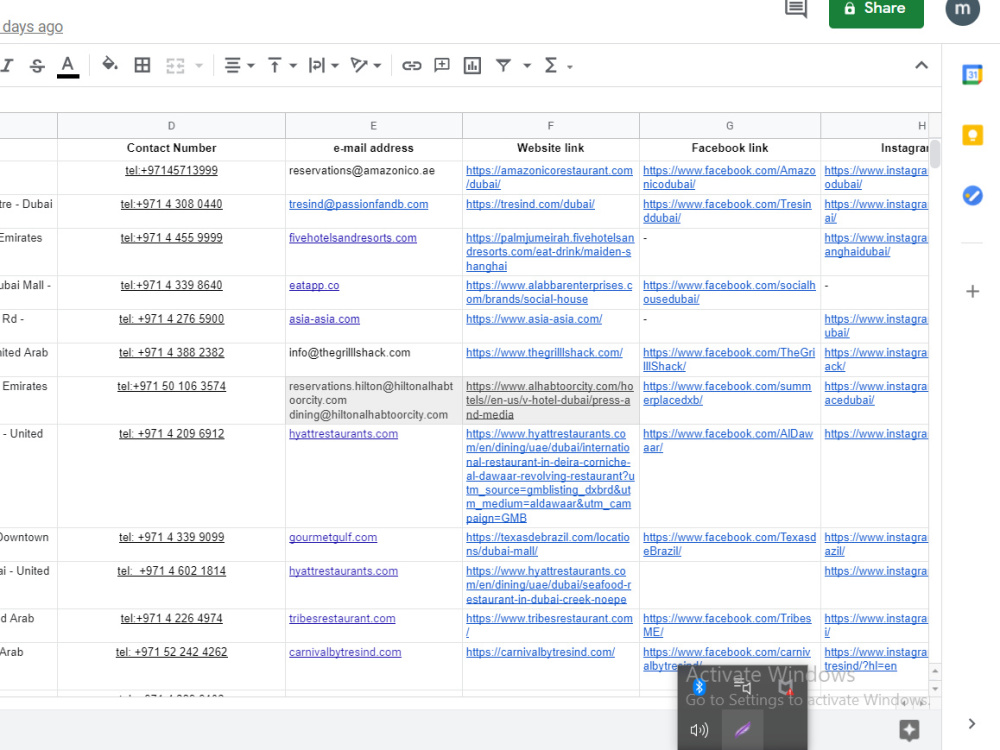
Task: Select the 'Contact Number' header cell
Action: pyautogui.click(x=171, y=148)
